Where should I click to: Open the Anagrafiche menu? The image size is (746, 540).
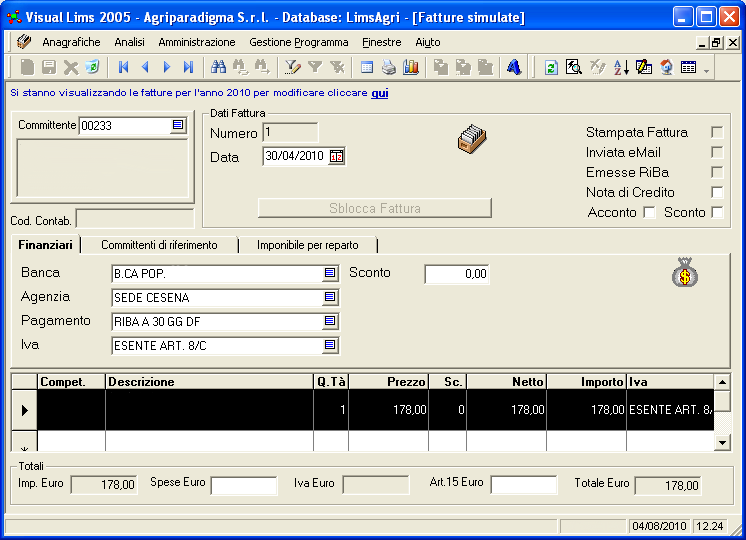(71, 42)
